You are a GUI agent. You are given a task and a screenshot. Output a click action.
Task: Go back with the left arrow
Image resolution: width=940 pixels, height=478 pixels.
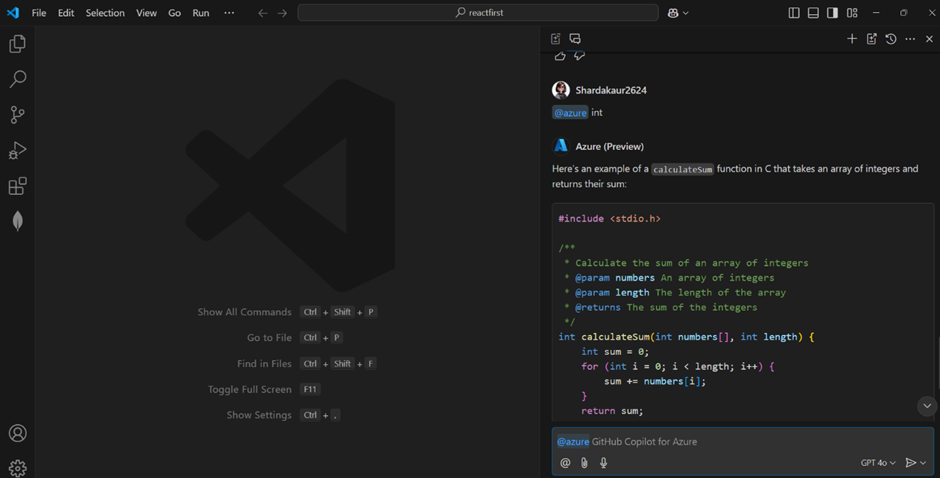(263, 13)
